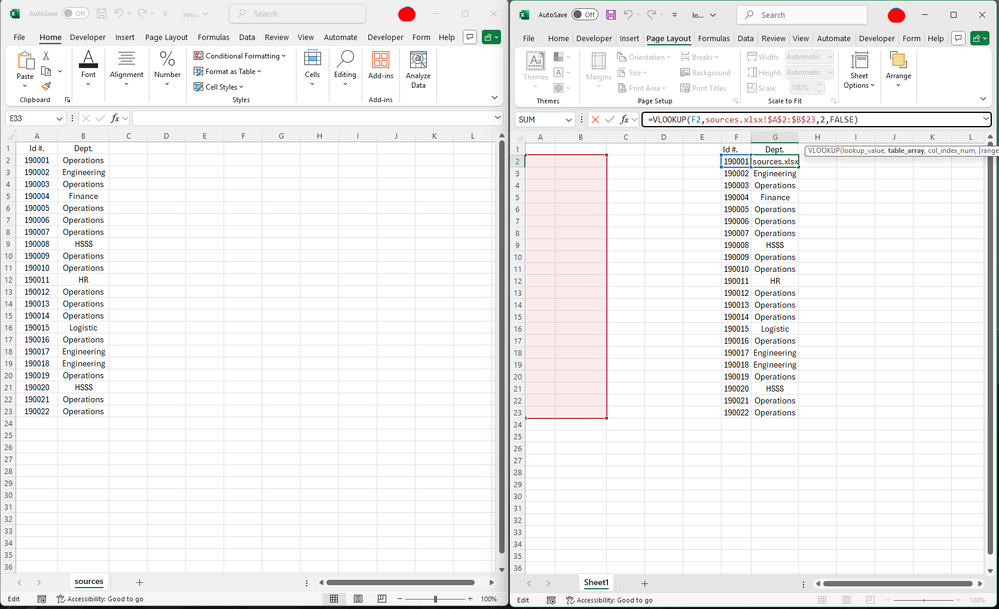Screen dimensions: 999x609
Task: Toggle AutoSave switch in the right Excel window
Action: point(585,15)
